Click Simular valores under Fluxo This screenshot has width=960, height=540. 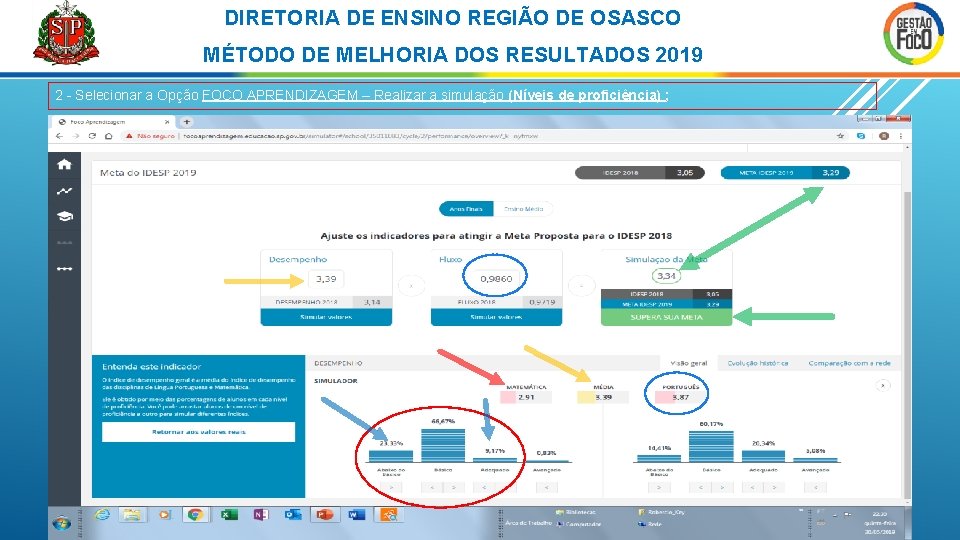click(x=496, y=317)
